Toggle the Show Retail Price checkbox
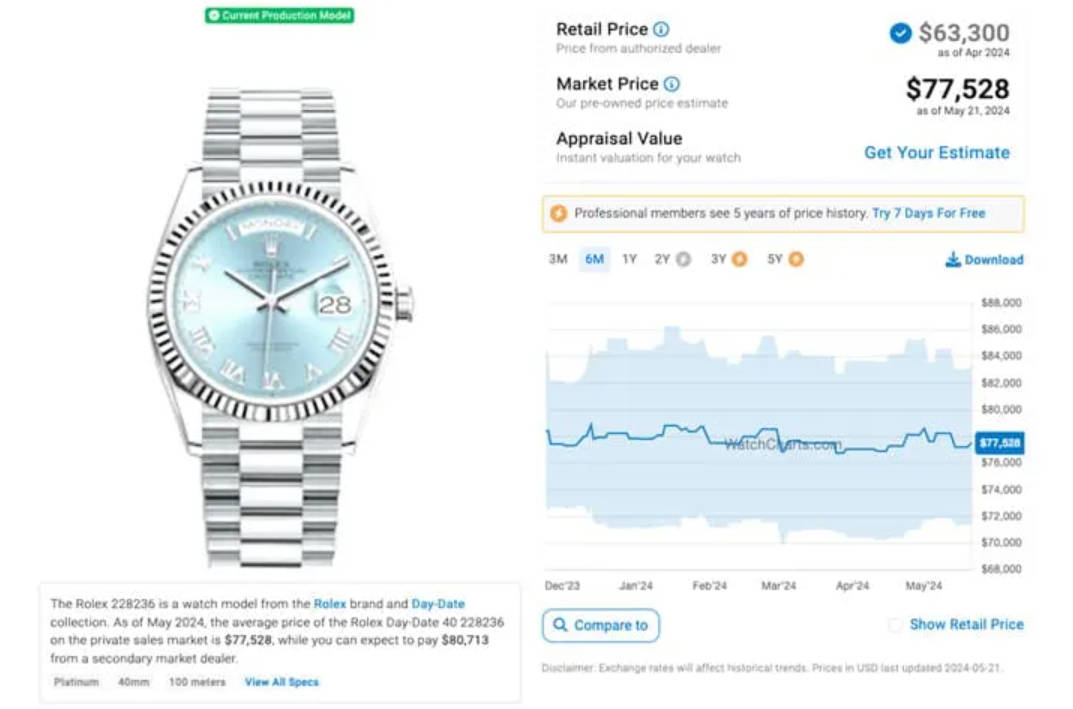The height and width of the screenshot is (709, 1073). pyautogui.click(x=895, y=625)
